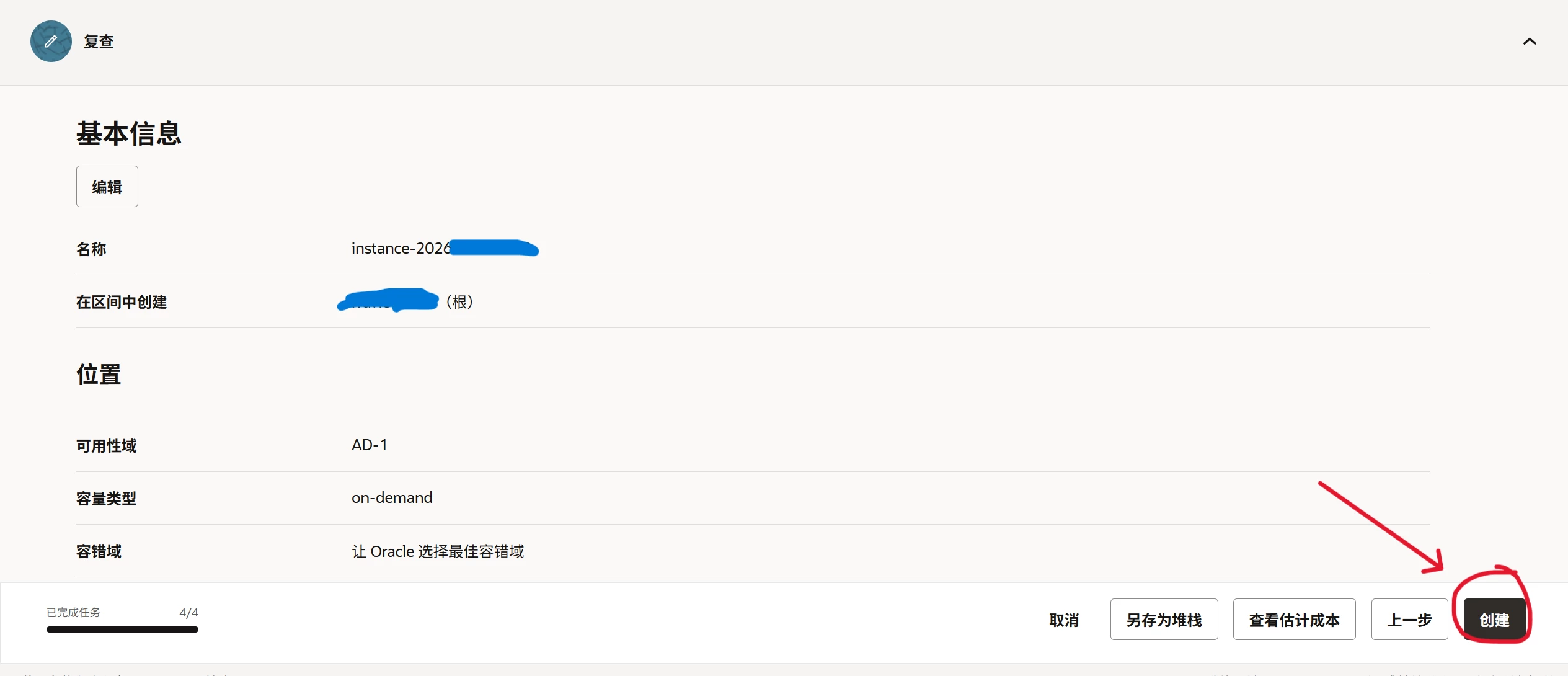Screen dimensions: 1568x676
Task: Click the 让 Oracle 选择最佳容错域 text
Action: [438, 551]
